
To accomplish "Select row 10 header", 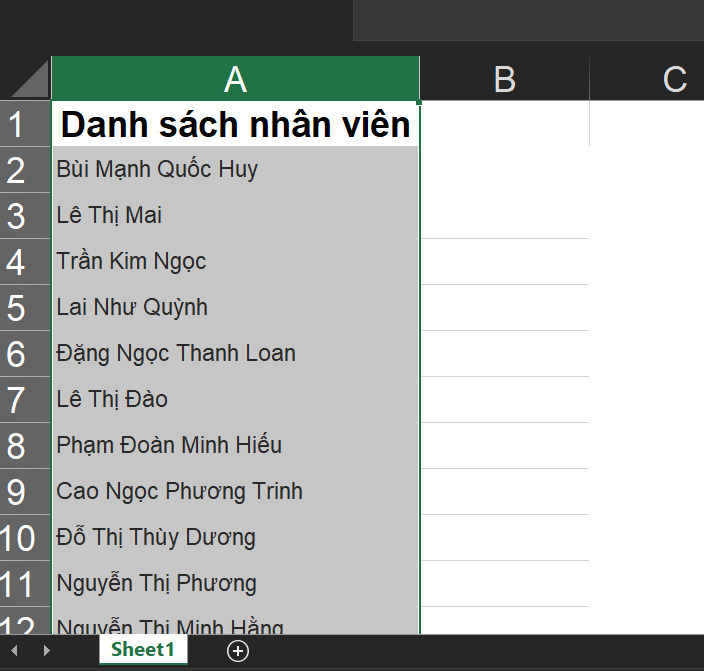I will [x=25, y=538].
